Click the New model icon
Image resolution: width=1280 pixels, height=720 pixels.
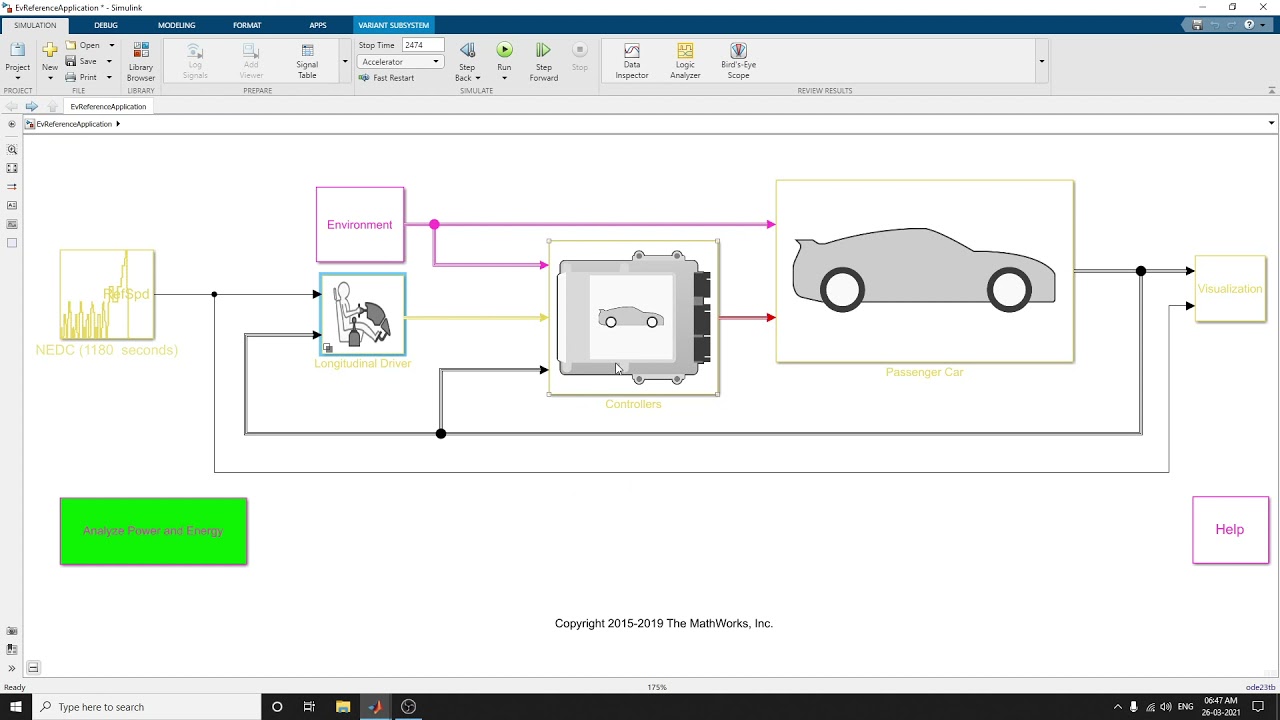(x=50, y=50)
